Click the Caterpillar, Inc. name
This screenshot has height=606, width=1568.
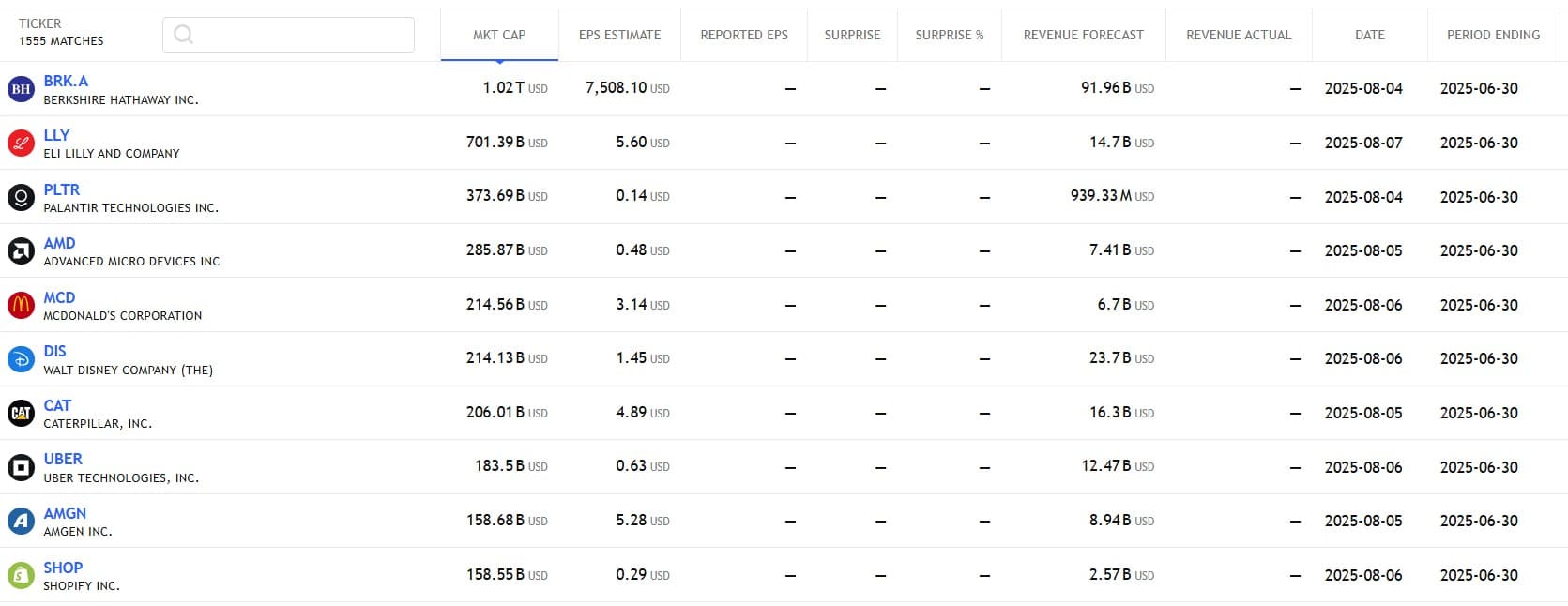click(x=98, y=424)
